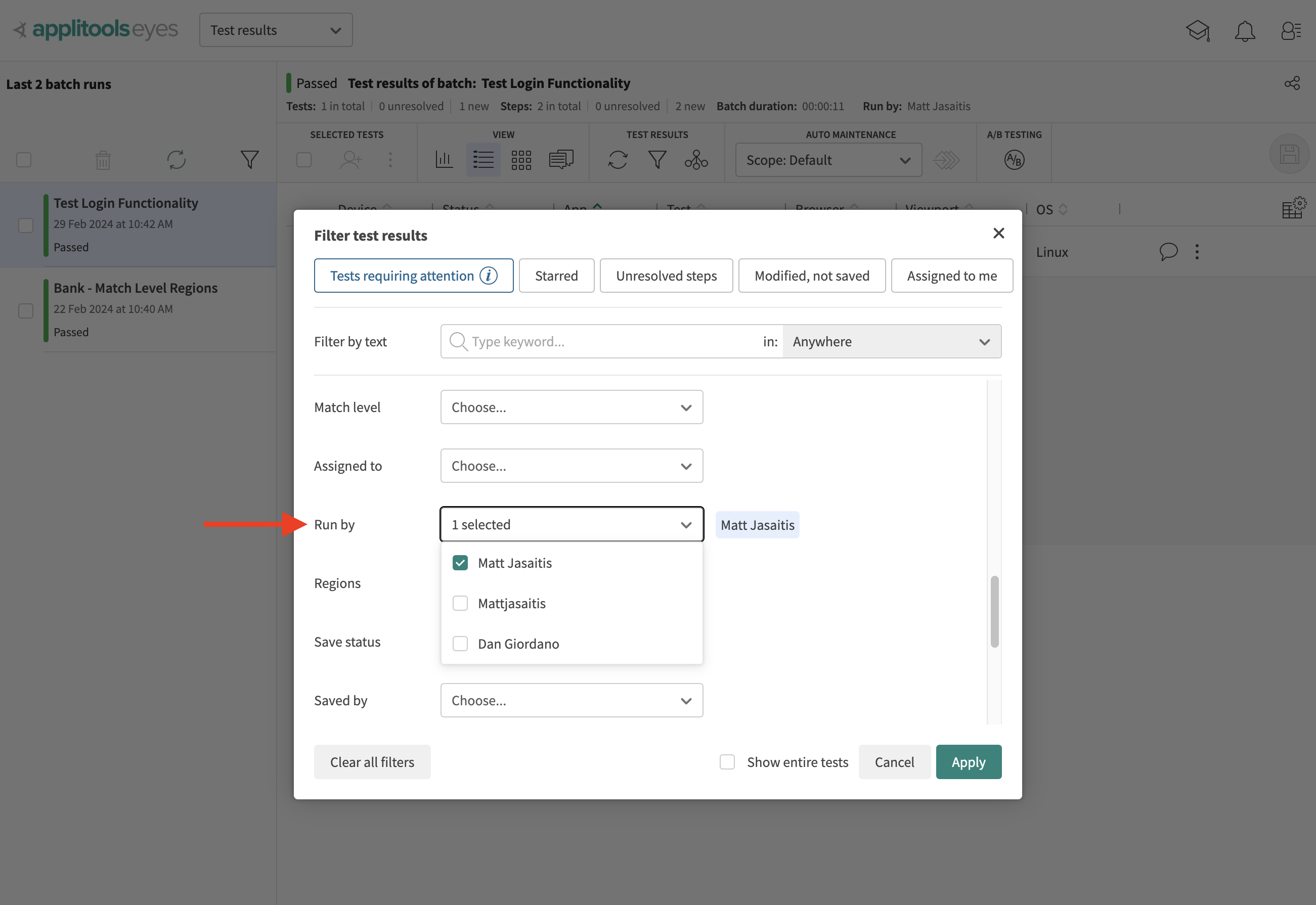
Task: Open the user account menu icon
Action: 1291,31
